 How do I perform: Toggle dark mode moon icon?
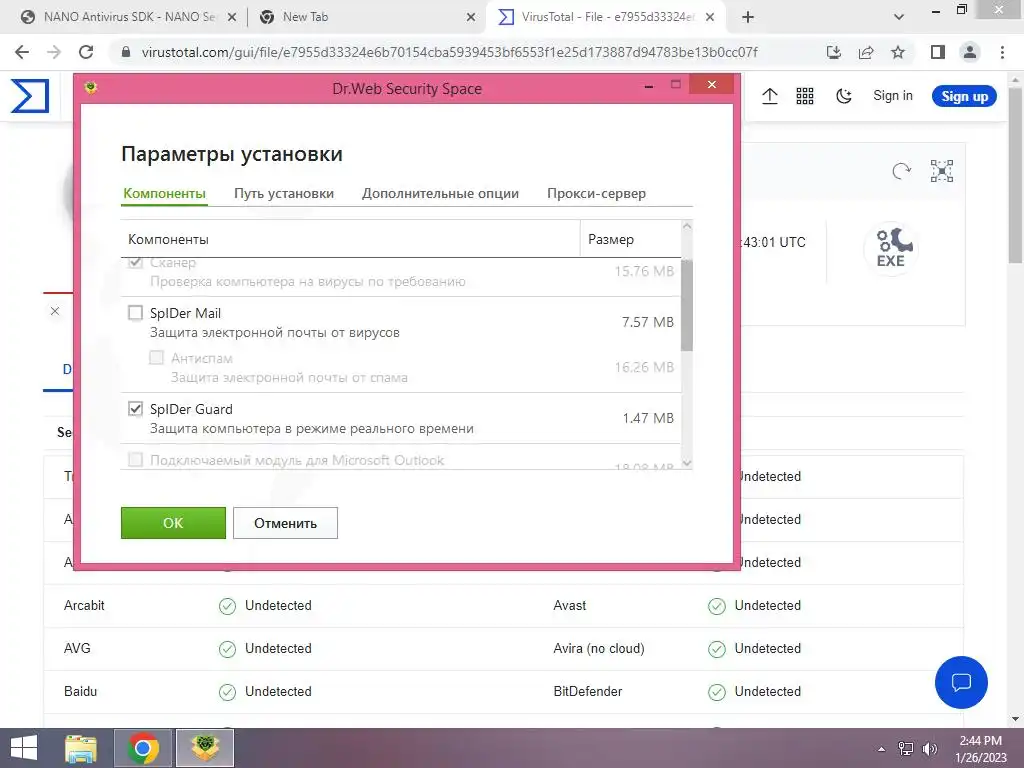[x=844, y=97]
